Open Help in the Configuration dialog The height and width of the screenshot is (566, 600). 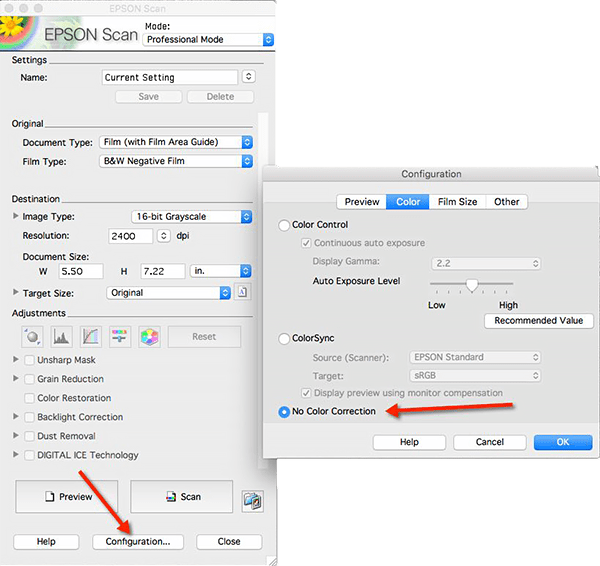pyautogui.click(x=409, y=442)
